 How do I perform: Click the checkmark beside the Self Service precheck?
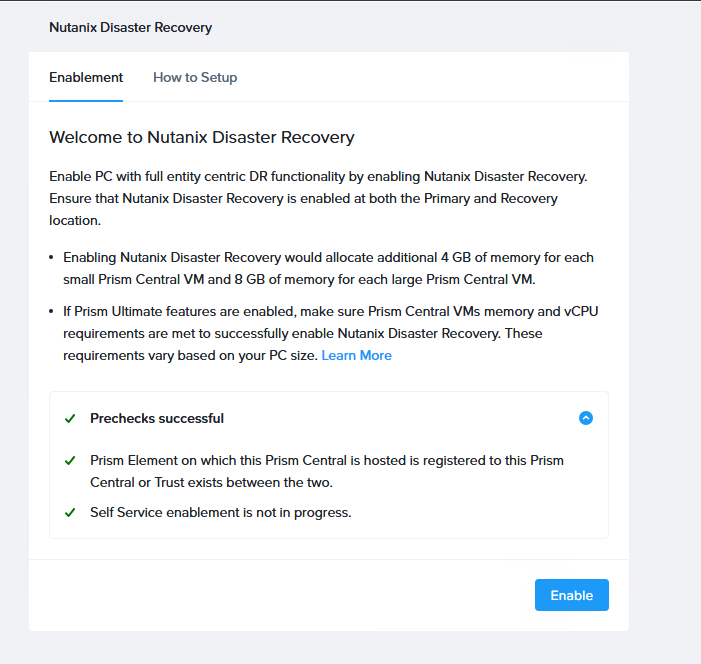70,513
